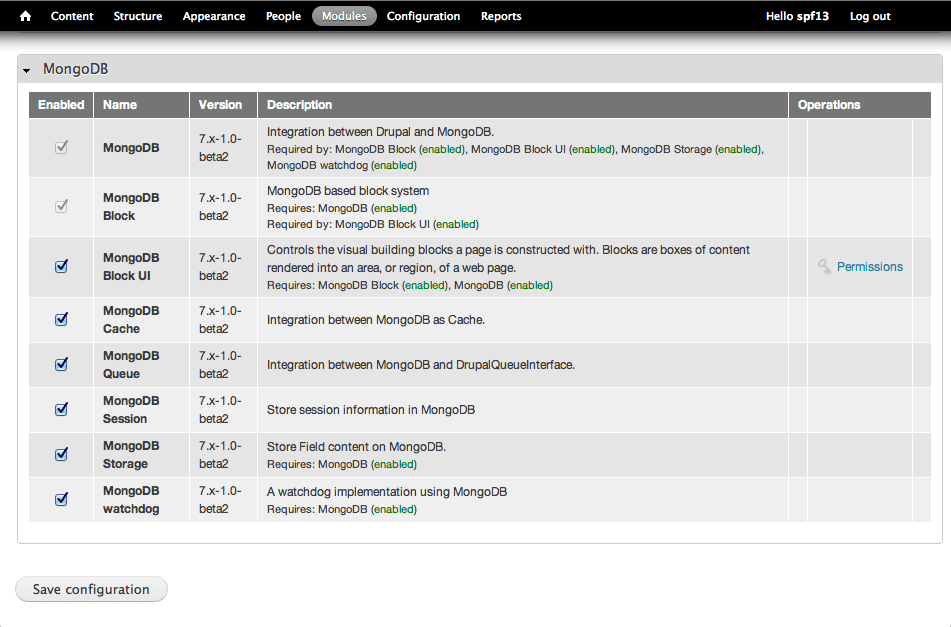Click the Permissions key icon for MongoDB Block UI
Viewport: 951px width, 627px height.
tap(824, 266)
